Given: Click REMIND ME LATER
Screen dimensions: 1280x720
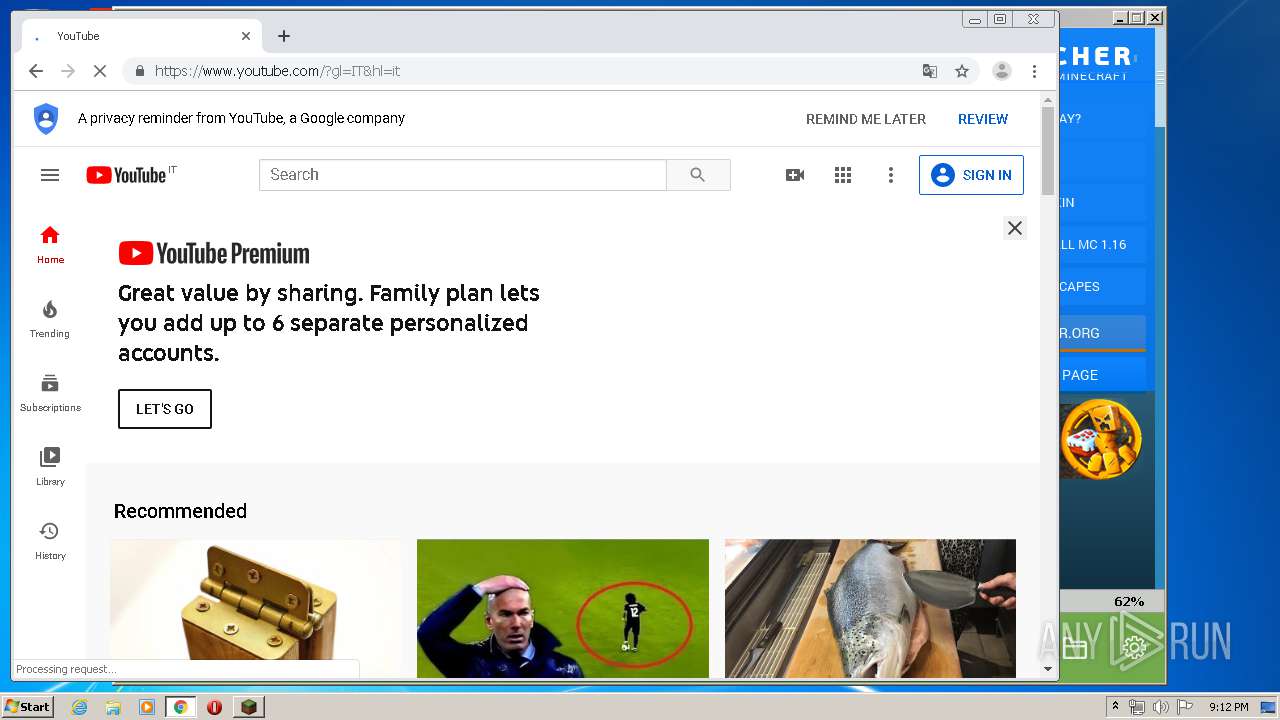Looking at the screenshot, I should tap(866, 119).
